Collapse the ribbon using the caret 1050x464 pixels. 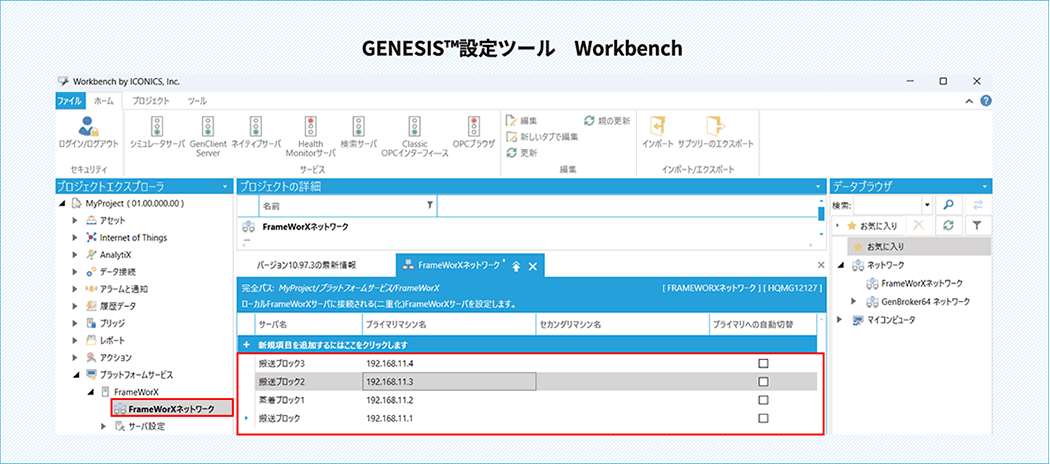tap(968, 101)
